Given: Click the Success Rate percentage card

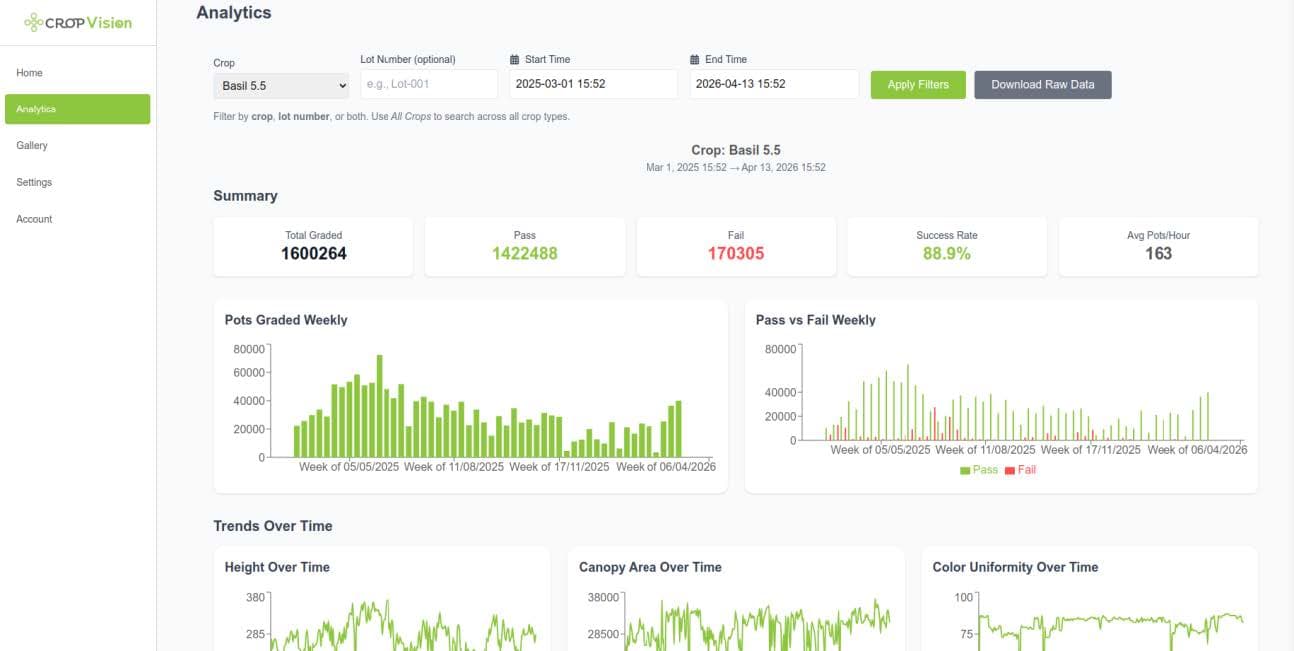Looking at the screenshot, I should coord(946,245).
